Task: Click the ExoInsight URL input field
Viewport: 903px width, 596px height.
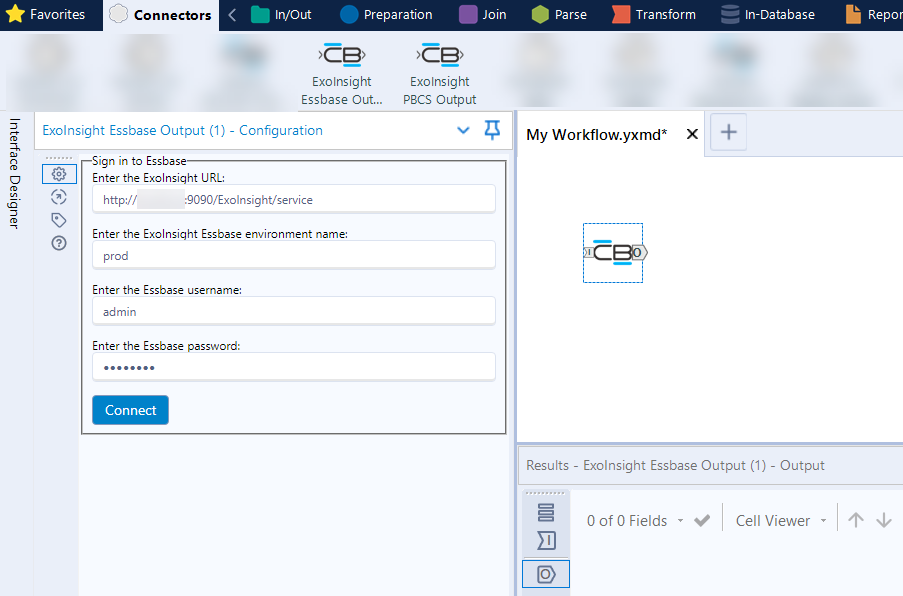Action: pyautogui.click(x=294, y=199)
